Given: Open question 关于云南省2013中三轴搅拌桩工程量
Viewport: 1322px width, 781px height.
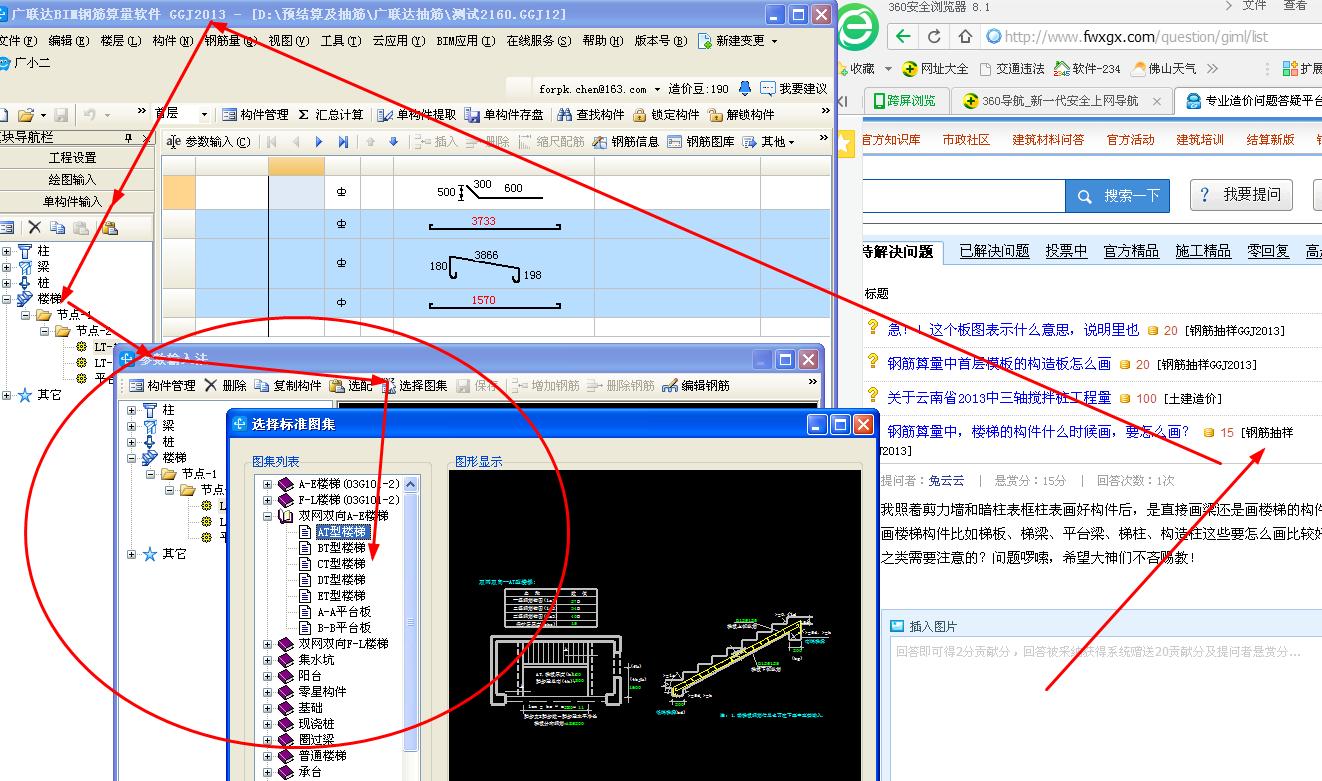Looking at the screenshot, I should (x=999, y=397).
